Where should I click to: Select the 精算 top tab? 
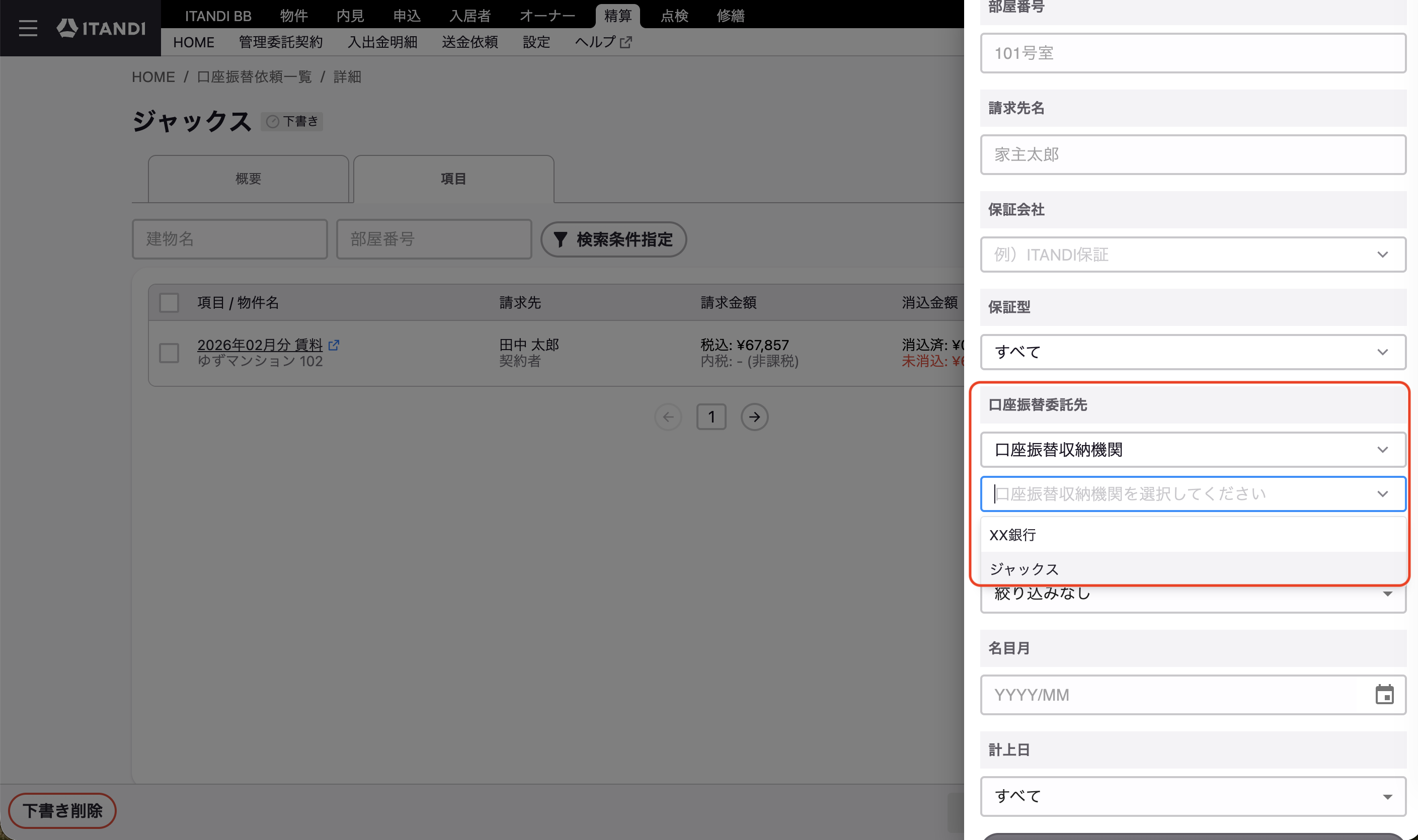[x=618, y=16]
